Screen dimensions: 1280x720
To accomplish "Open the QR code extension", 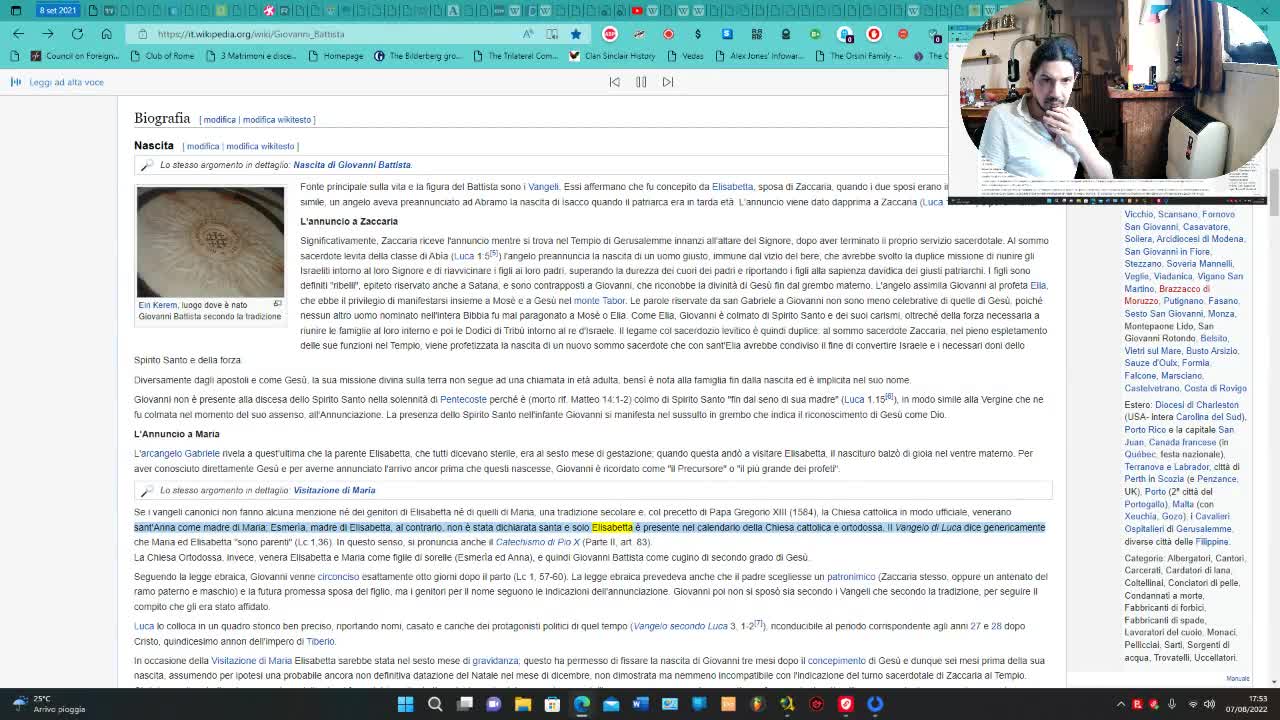I will 756,34.
